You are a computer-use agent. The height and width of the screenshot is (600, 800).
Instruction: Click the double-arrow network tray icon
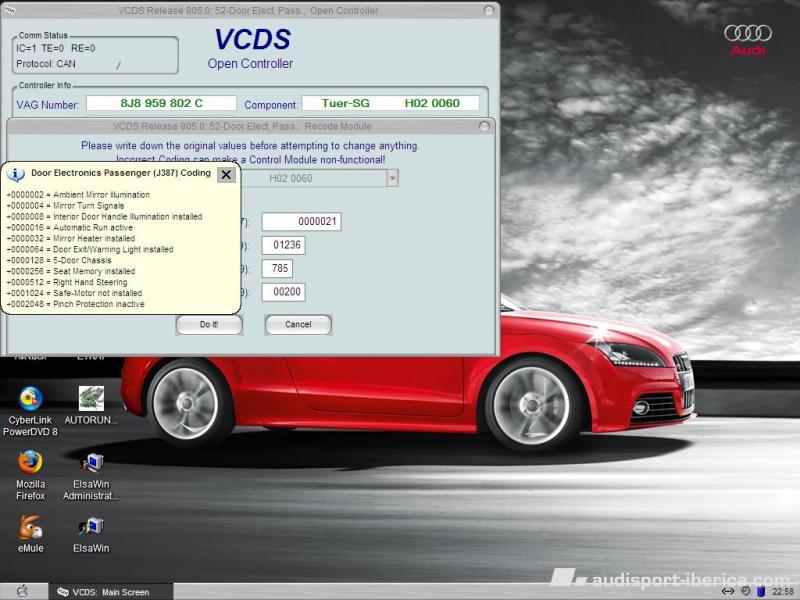tap(728, 591)
